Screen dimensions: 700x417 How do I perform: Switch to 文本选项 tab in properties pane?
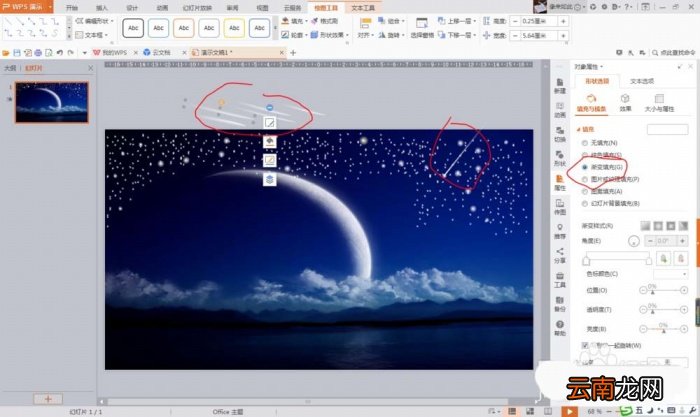tap(642, 81)
